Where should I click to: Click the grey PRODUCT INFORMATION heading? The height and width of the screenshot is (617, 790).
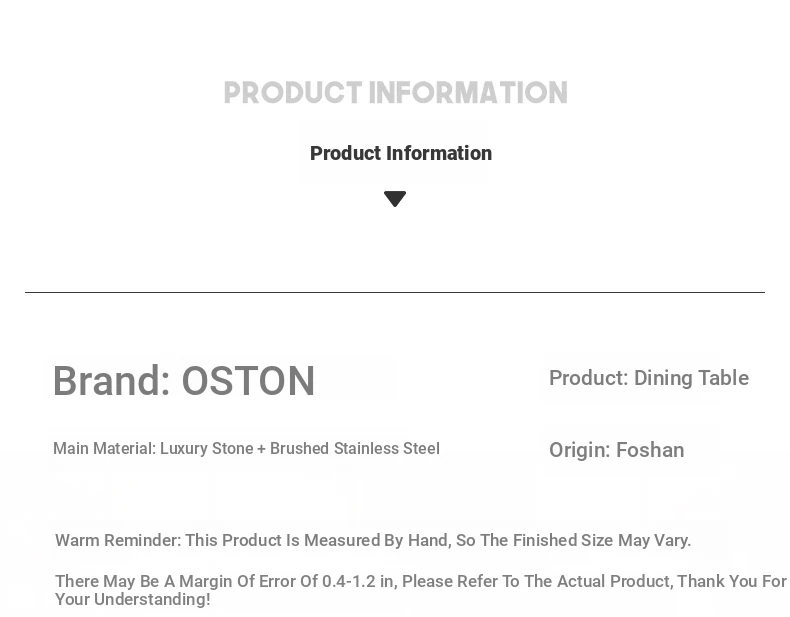pyautogui.click(x=395, y=93)
